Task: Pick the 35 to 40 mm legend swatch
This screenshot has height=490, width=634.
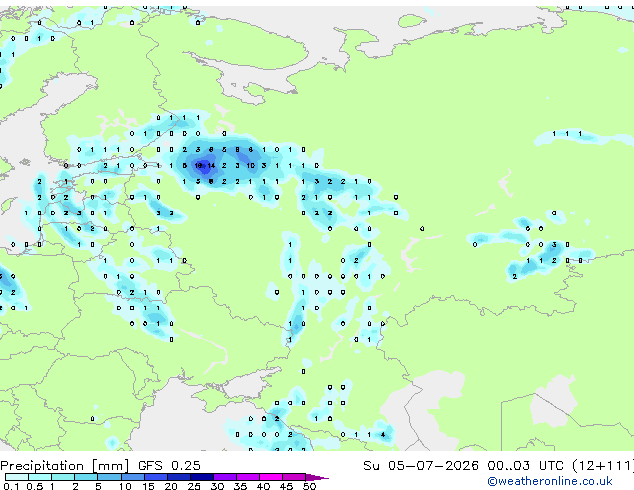Action: click(x=248, y=477)
